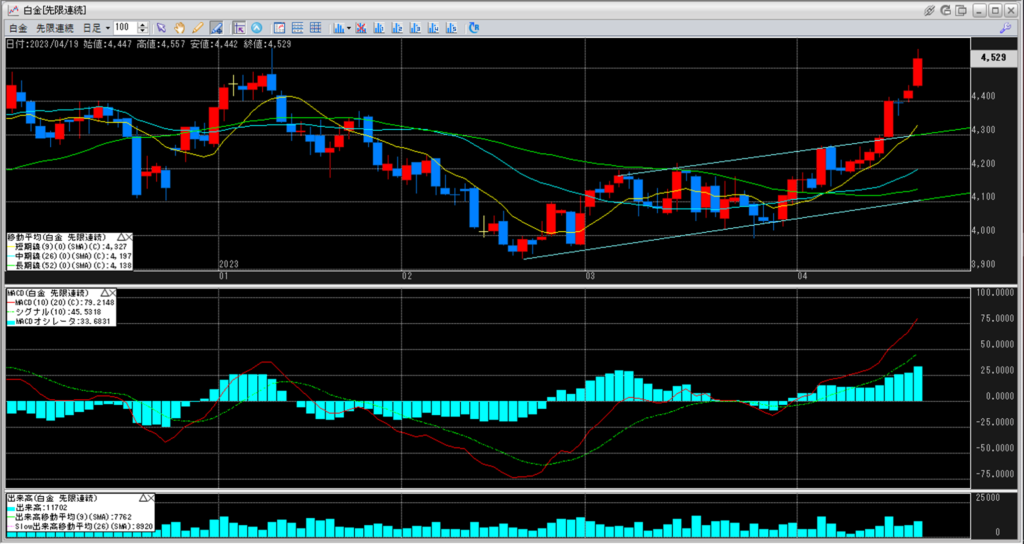Open the 白金 symbol menu
This screenshot has height=544, width=1024.
(x=18, y=28)
